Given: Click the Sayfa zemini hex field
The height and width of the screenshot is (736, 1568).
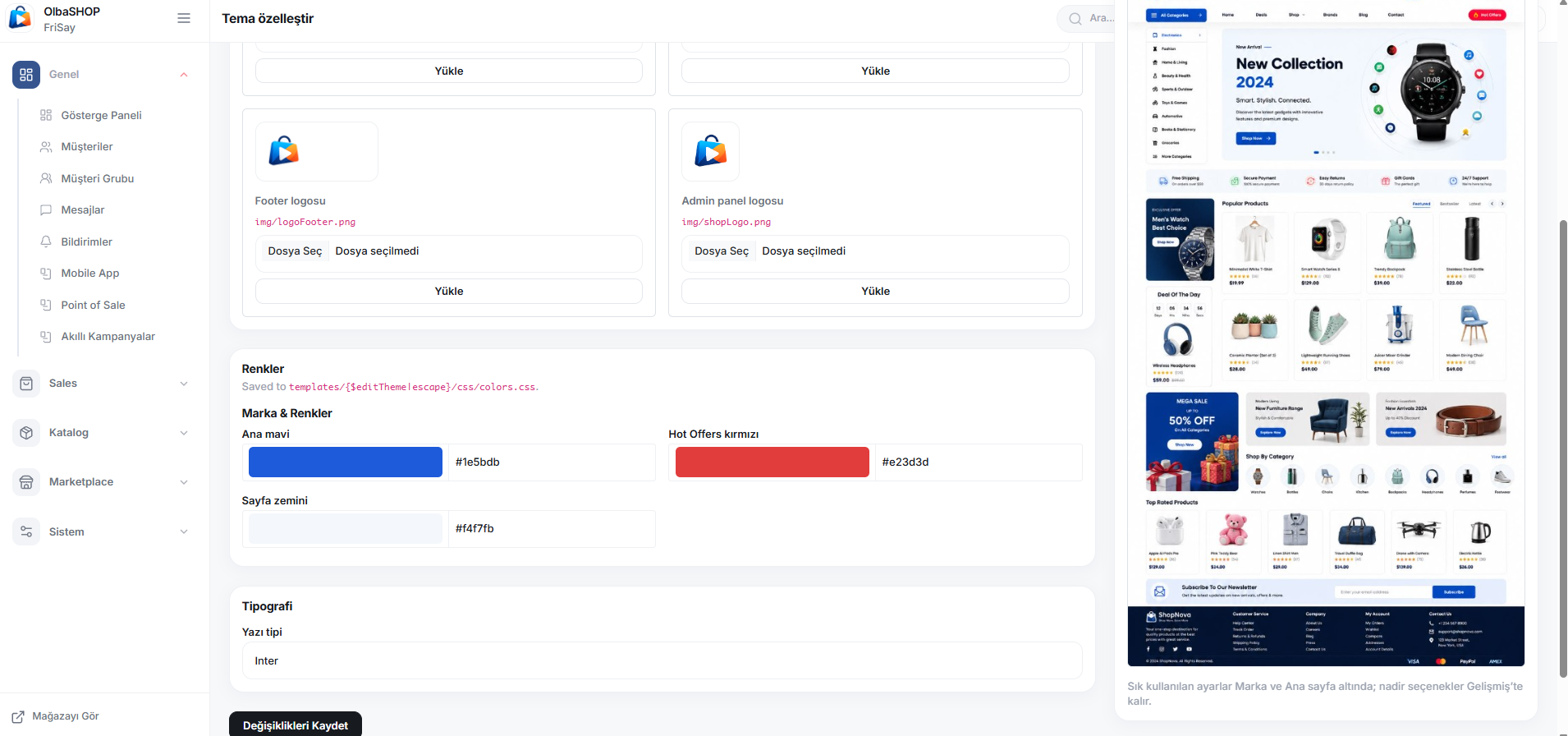Looking at the screenshot, I should pyautogui.click(x=552, y=529).
